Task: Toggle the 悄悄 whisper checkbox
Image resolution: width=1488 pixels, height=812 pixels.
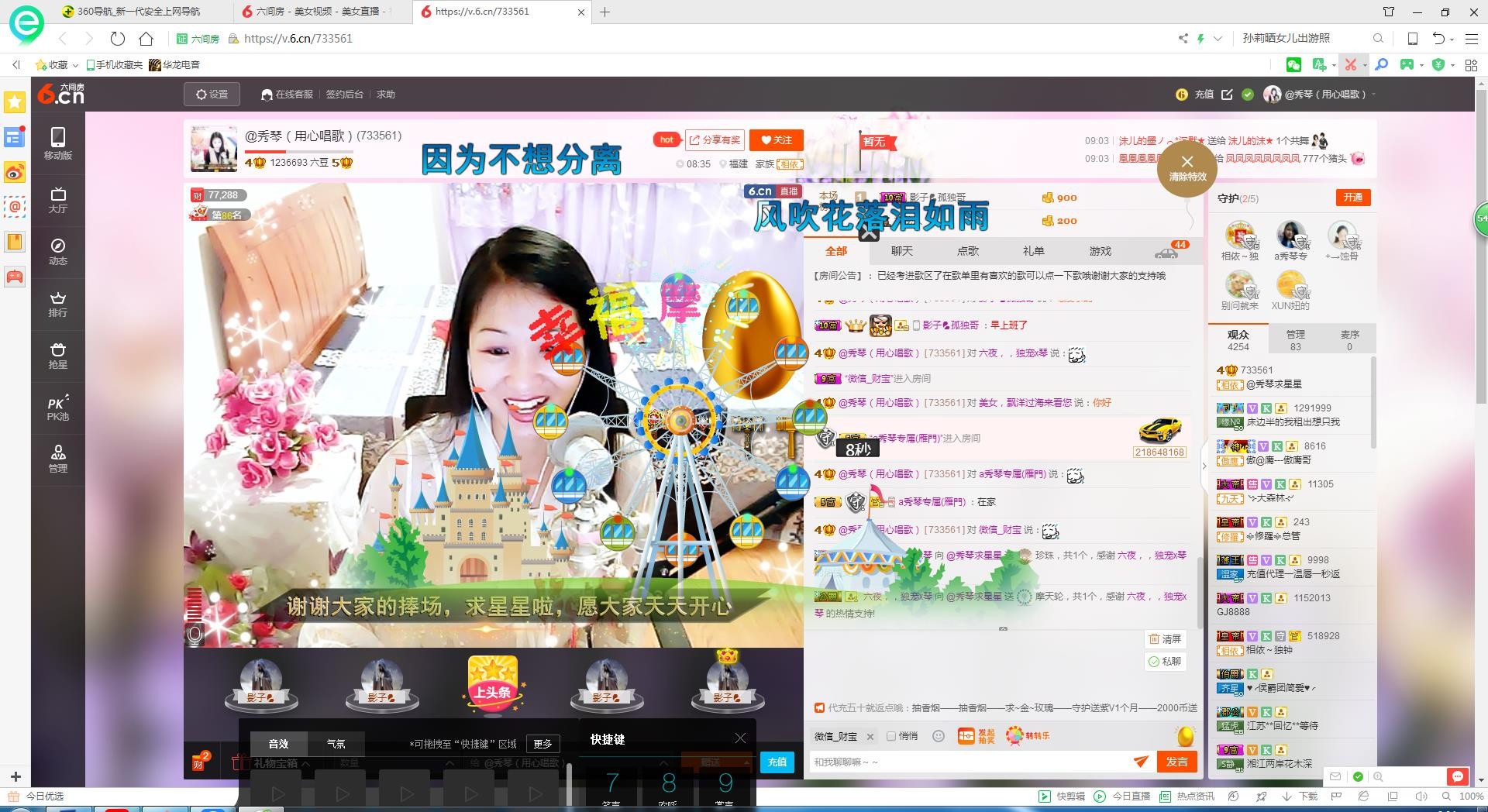Action: coord(891,736)
